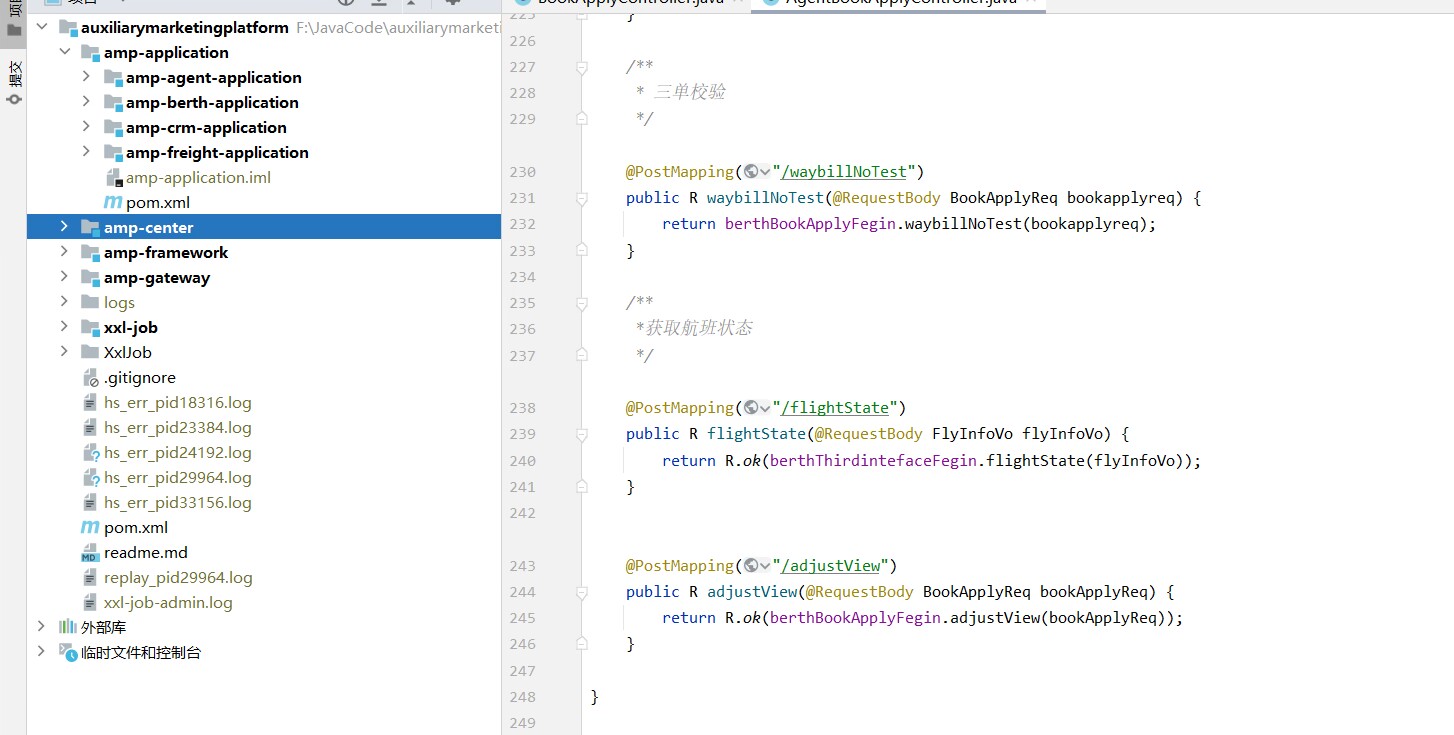Image resolution: width=1454 pixels, height=735 pixels.
Task: Select the amp-center tree row
Action: 264,227
